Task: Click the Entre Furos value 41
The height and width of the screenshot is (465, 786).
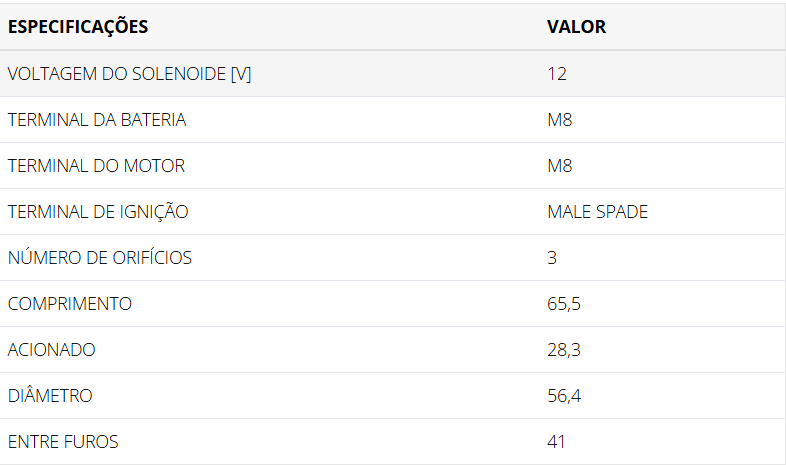Action: (x=556, y=442)
